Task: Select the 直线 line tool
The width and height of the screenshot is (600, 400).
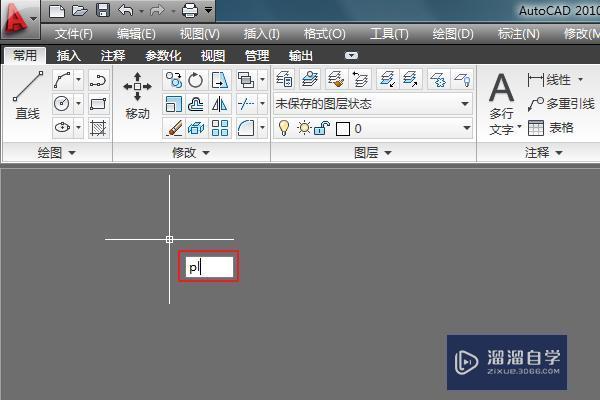Action: click(x=27, y=96)
